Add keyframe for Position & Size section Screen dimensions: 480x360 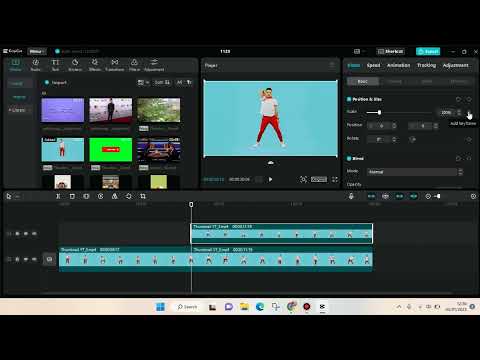coord(469,99)
